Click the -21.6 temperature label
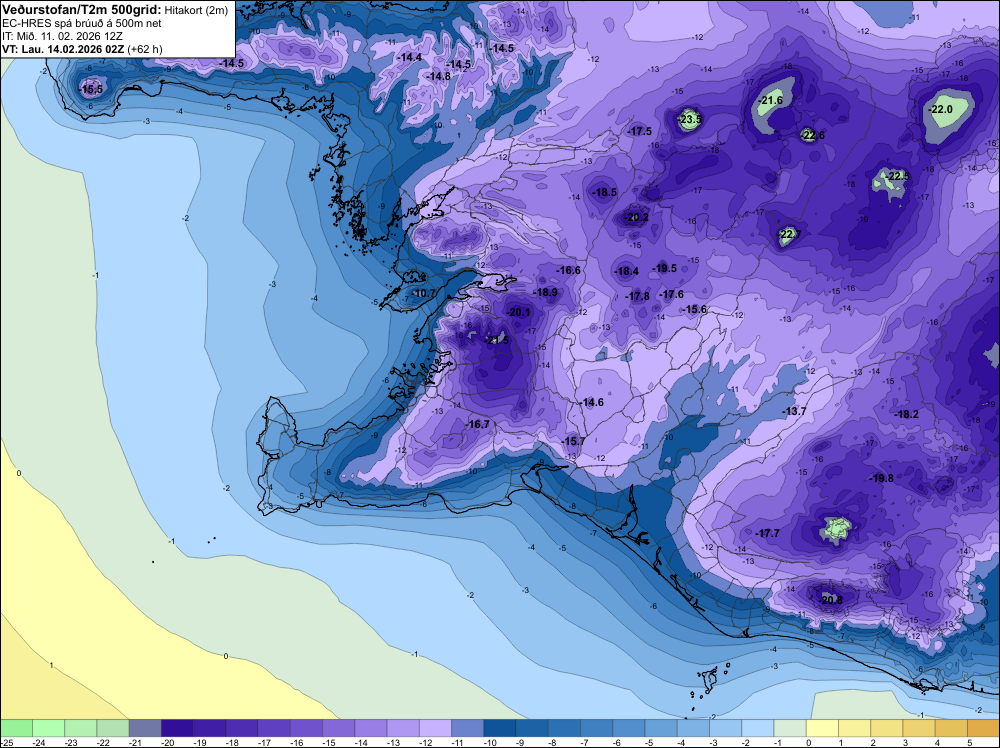This screenshot has height=748, width=1000. [771, 100]
